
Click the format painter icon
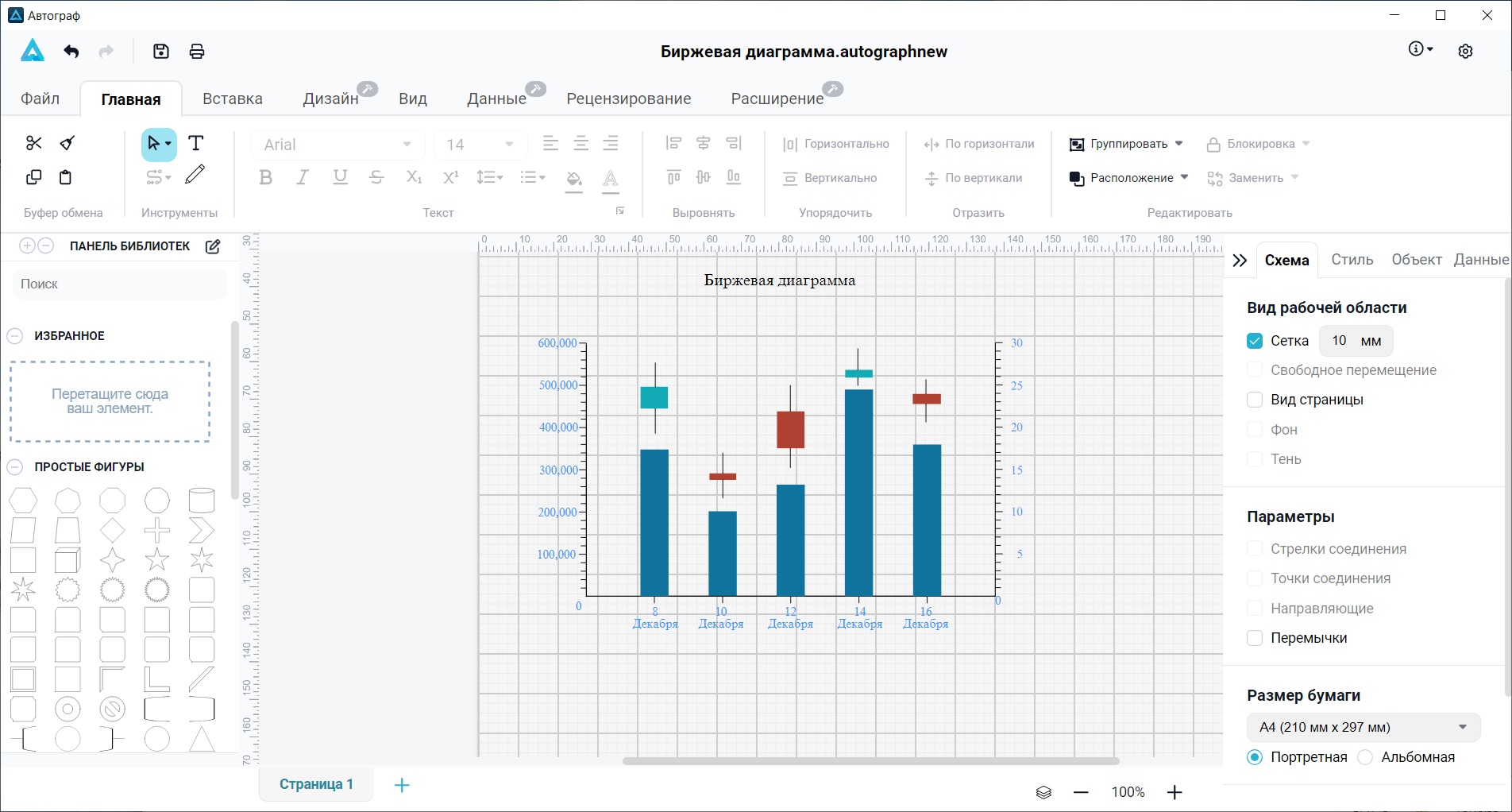pyautogui.click(x=67, y=143)
